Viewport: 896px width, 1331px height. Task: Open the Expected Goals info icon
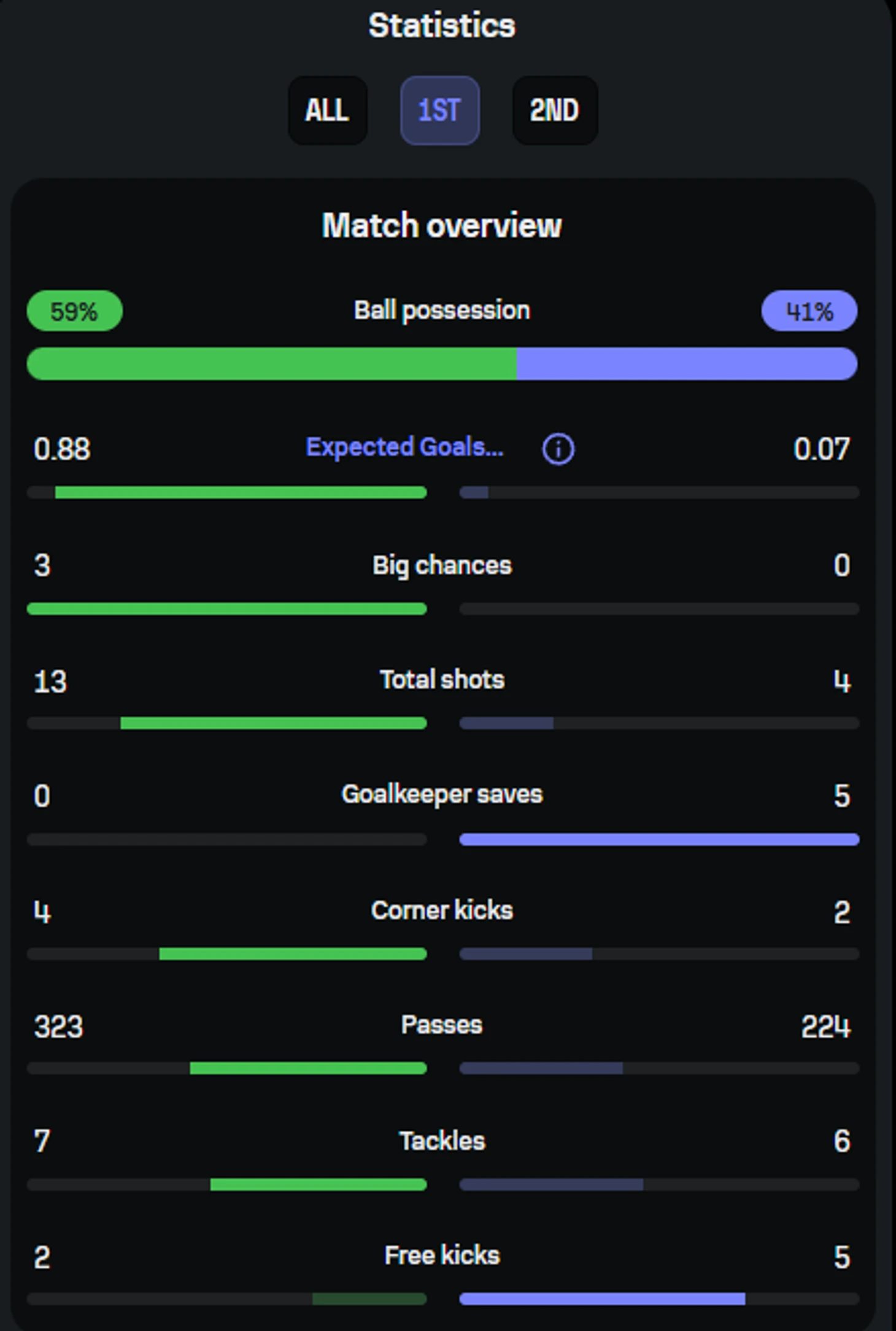558,449
